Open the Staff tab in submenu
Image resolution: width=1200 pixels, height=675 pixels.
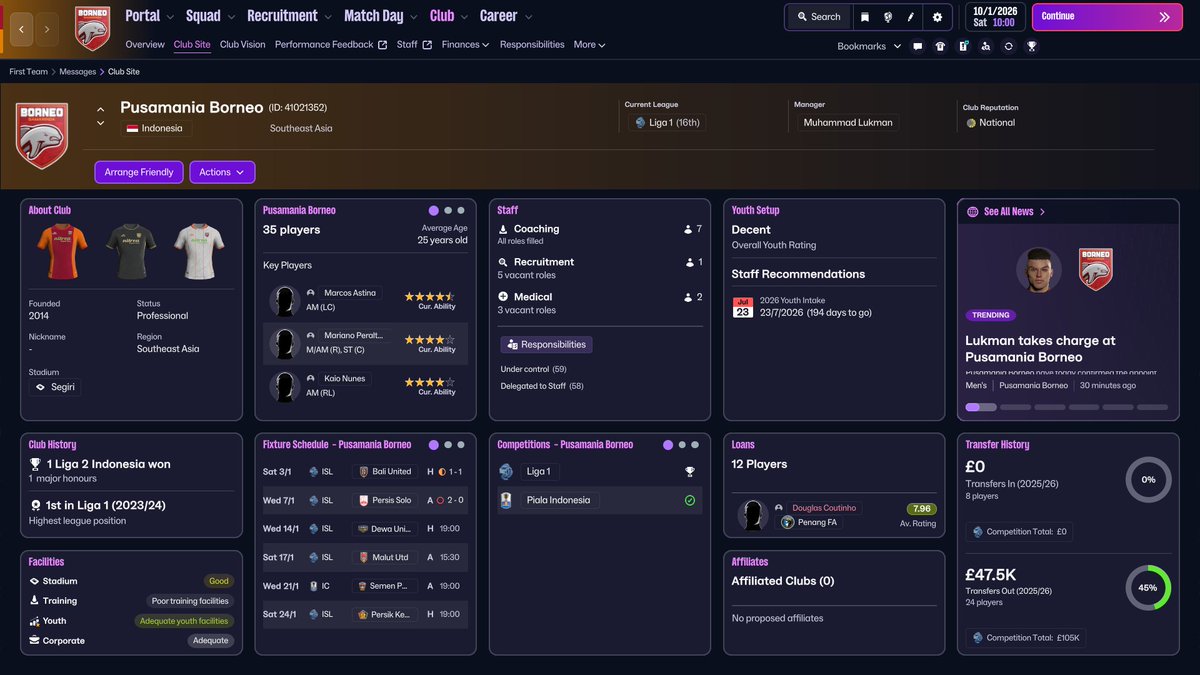coord(414,45)
